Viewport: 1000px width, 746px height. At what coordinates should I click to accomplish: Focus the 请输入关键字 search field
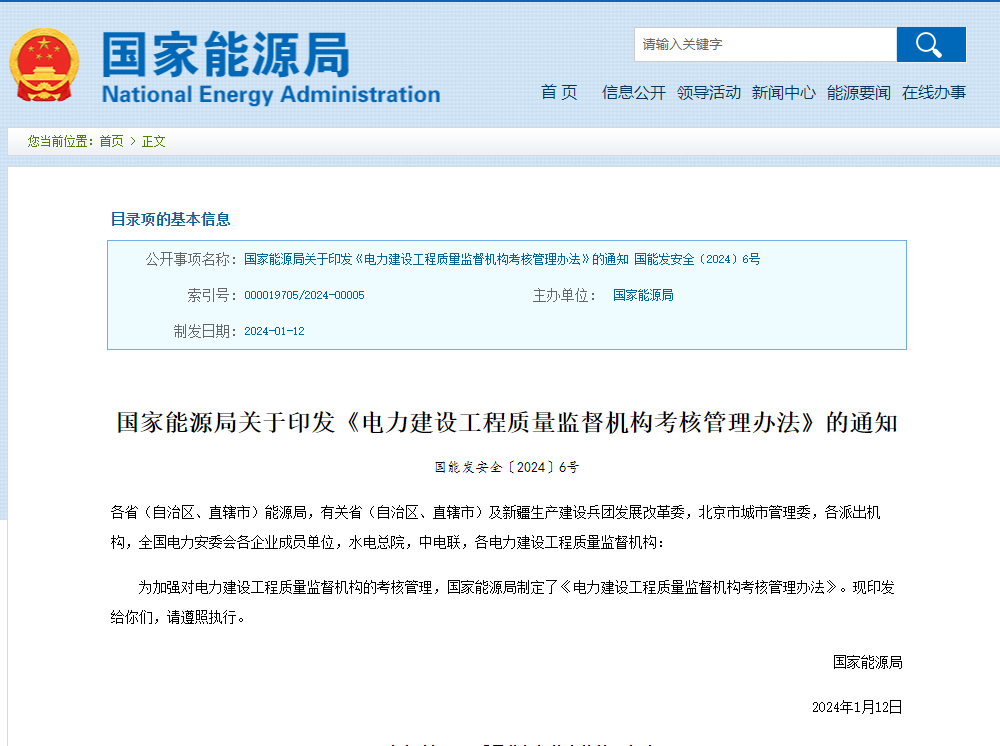pyautogui.click(x=765, y=45)
